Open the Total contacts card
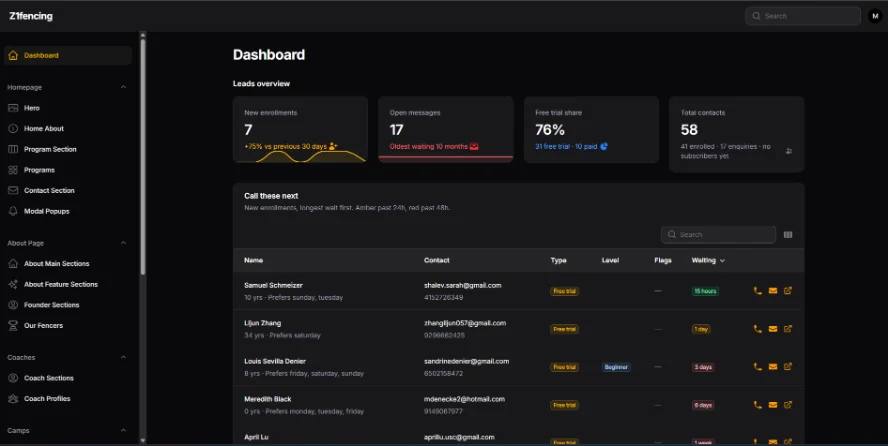This screenshot has width=888, height=446. [737, 134]
